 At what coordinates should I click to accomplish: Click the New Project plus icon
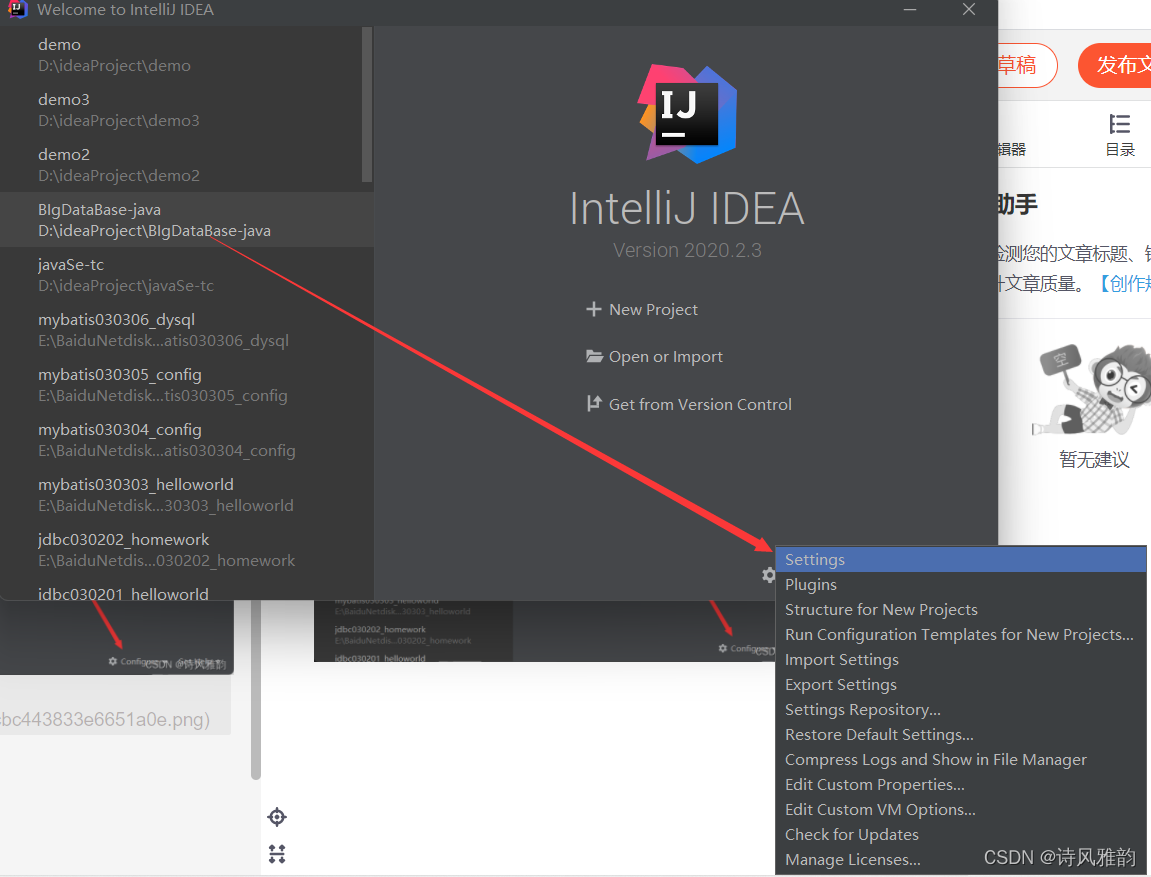pos(593,309)
